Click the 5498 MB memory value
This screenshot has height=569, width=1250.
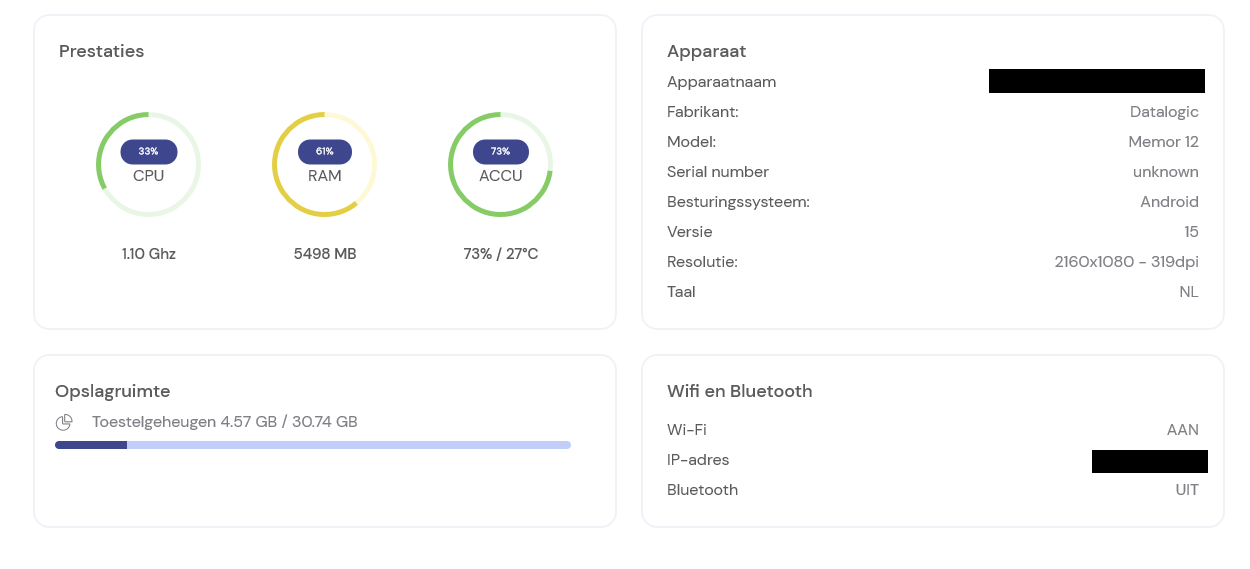[x=324, y=254]
